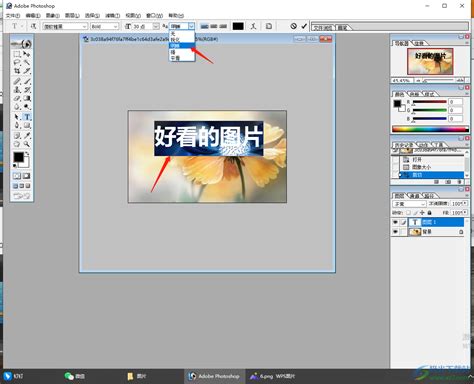This screenshot has height=384, width=474.
Task: Toggle lock transparent pixels checkbox
Action: tap(408, 212)
